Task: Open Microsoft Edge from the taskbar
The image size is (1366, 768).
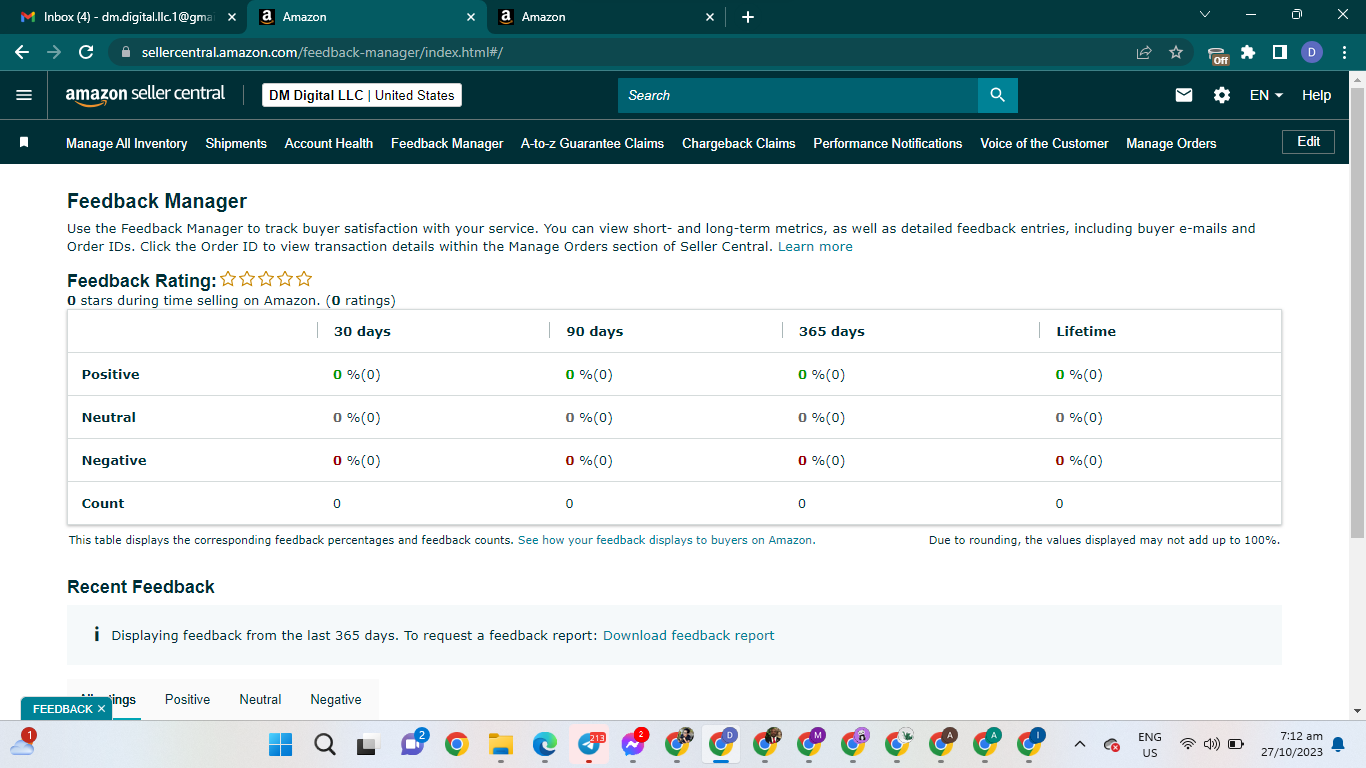Action: (544, 744)
